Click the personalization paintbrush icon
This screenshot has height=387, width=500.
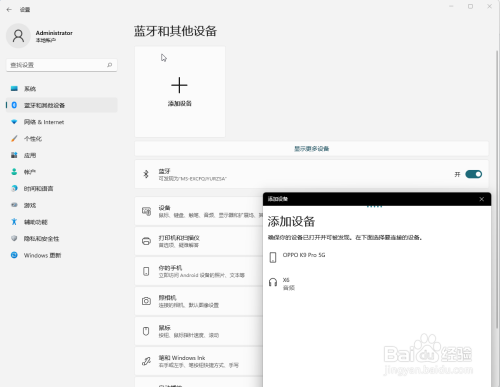(14, 138)
